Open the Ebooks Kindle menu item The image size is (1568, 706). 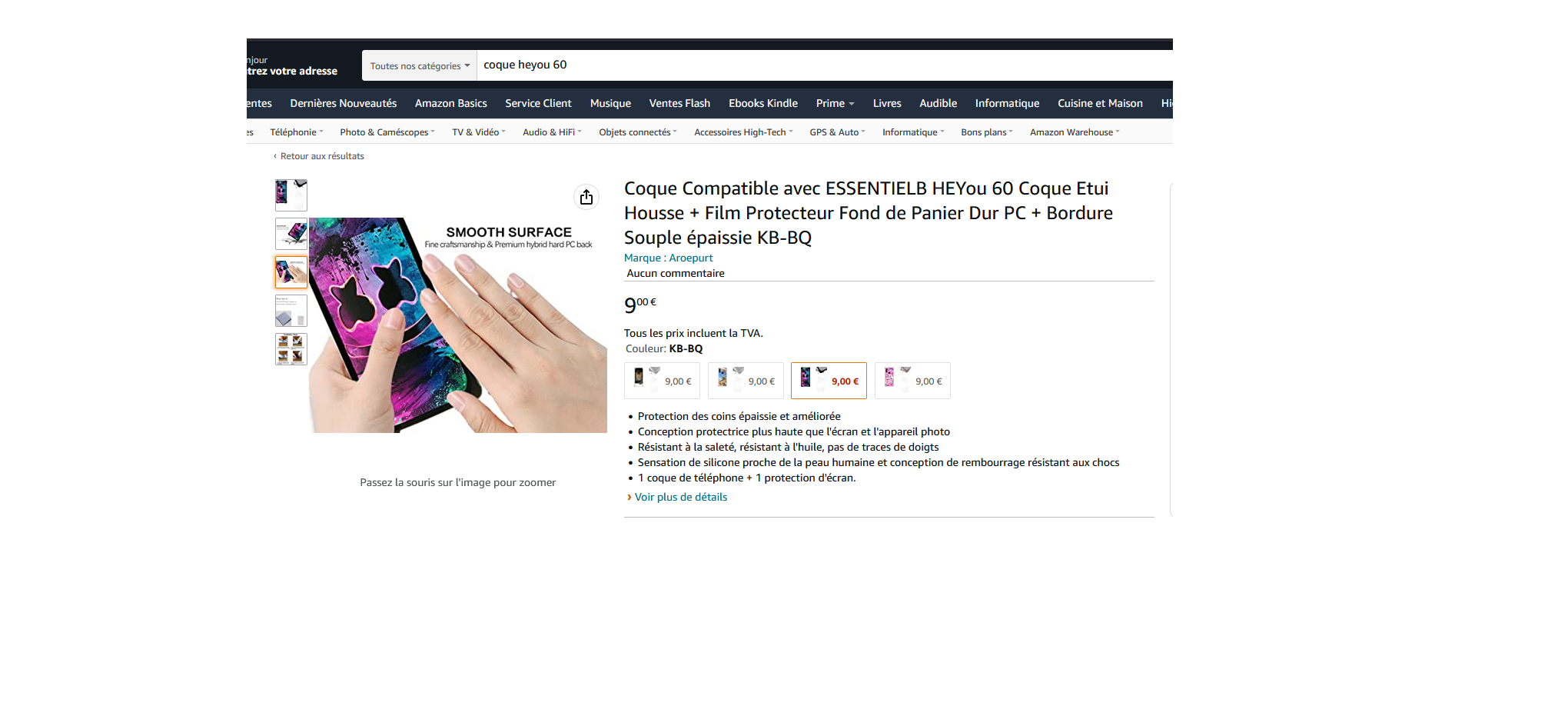(x=763, y=103)
